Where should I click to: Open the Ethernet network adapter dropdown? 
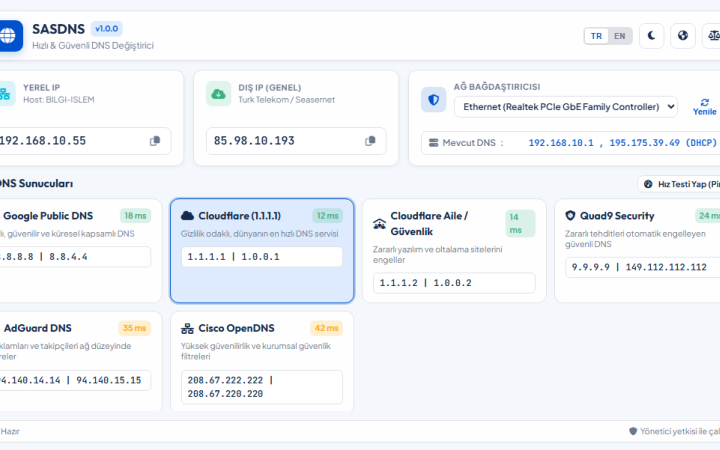click(566, 107)
